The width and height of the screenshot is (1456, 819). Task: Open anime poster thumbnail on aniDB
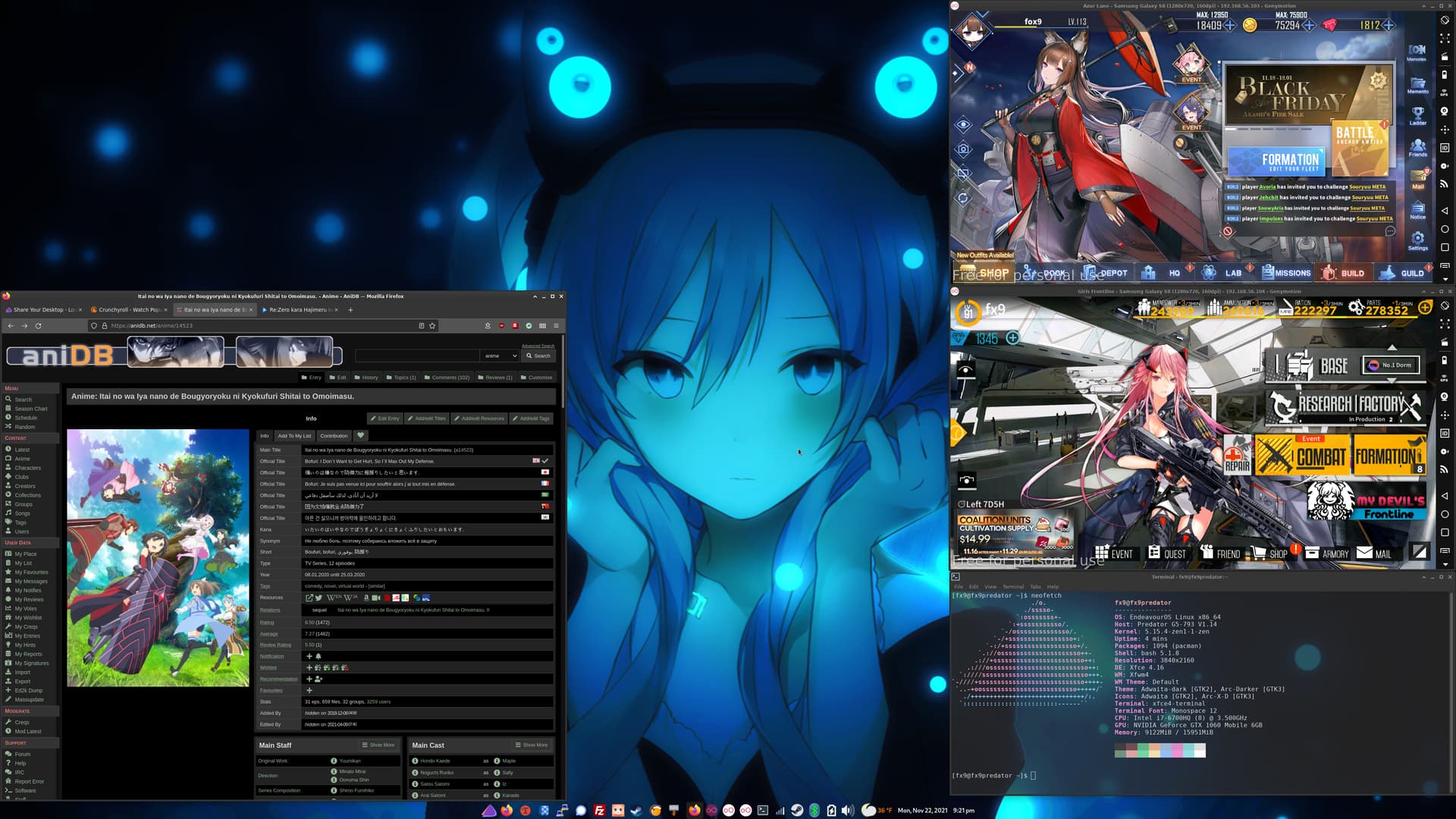(158, 558)
